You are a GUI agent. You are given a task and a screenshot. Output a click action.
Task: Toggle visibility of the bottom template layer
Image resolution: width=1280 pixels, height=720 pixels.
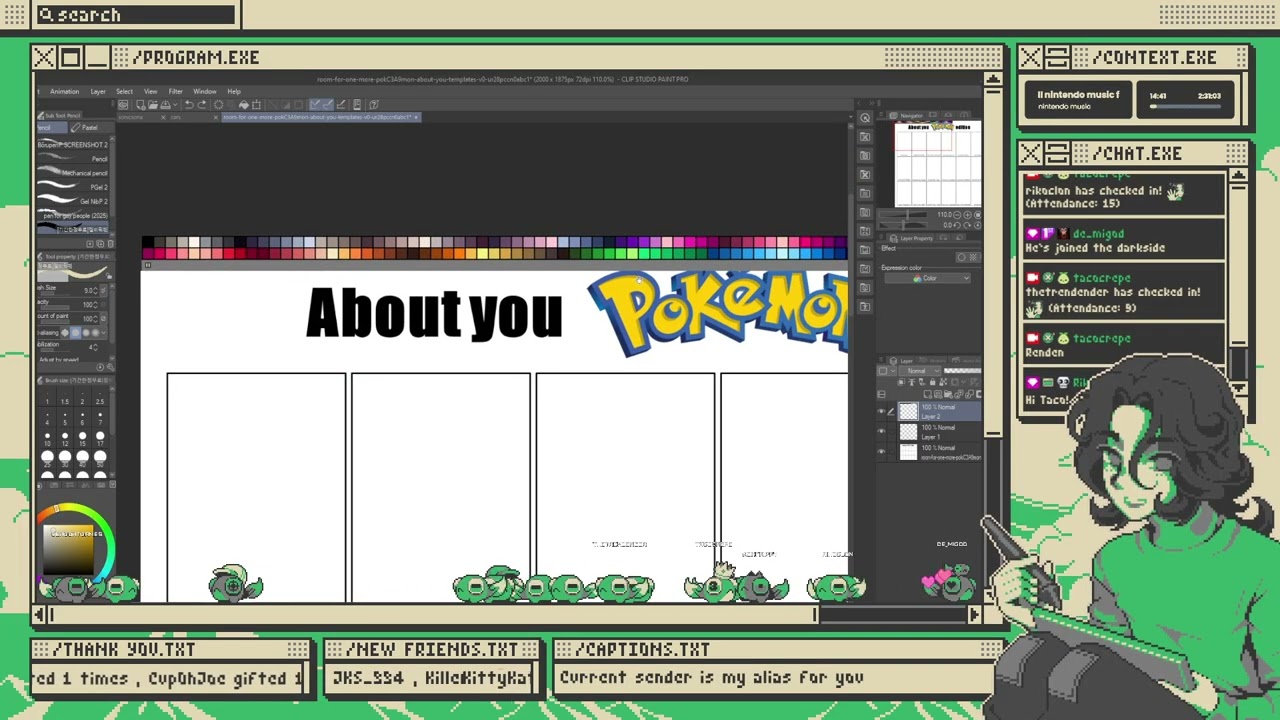tap(881, 451)
